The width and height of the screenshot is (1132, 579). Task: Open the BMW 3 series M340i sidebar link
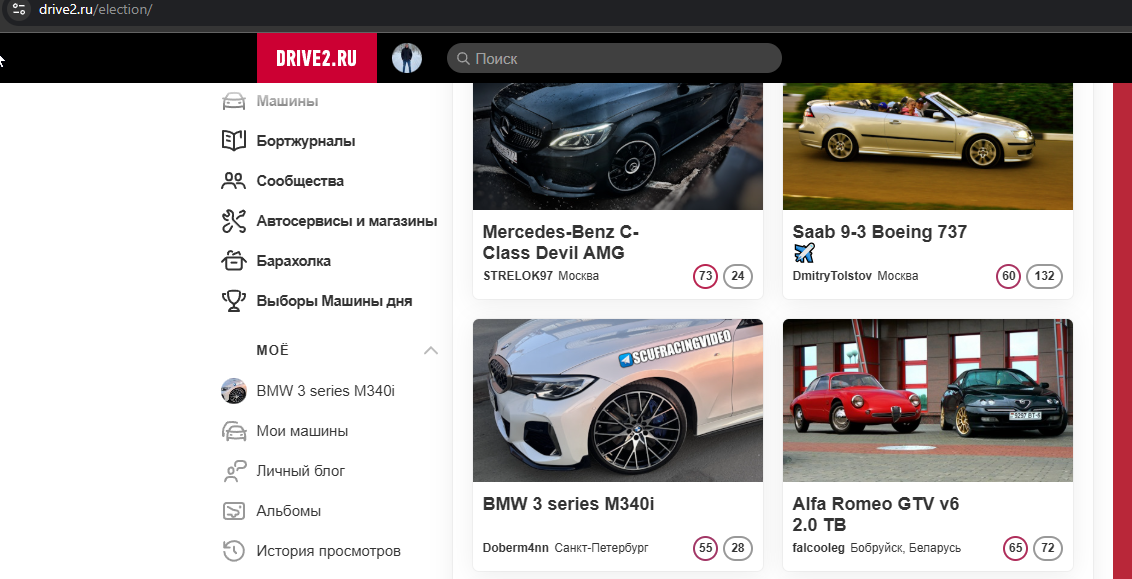326,391
